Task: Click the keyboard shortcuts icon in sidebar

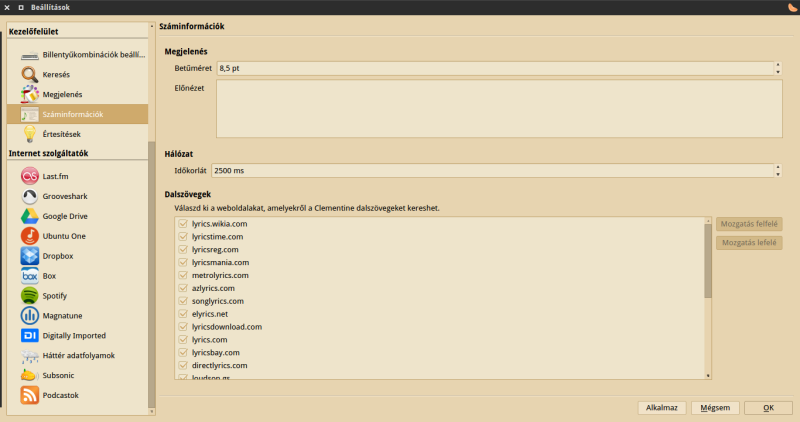Action: [x=30, y=55]
